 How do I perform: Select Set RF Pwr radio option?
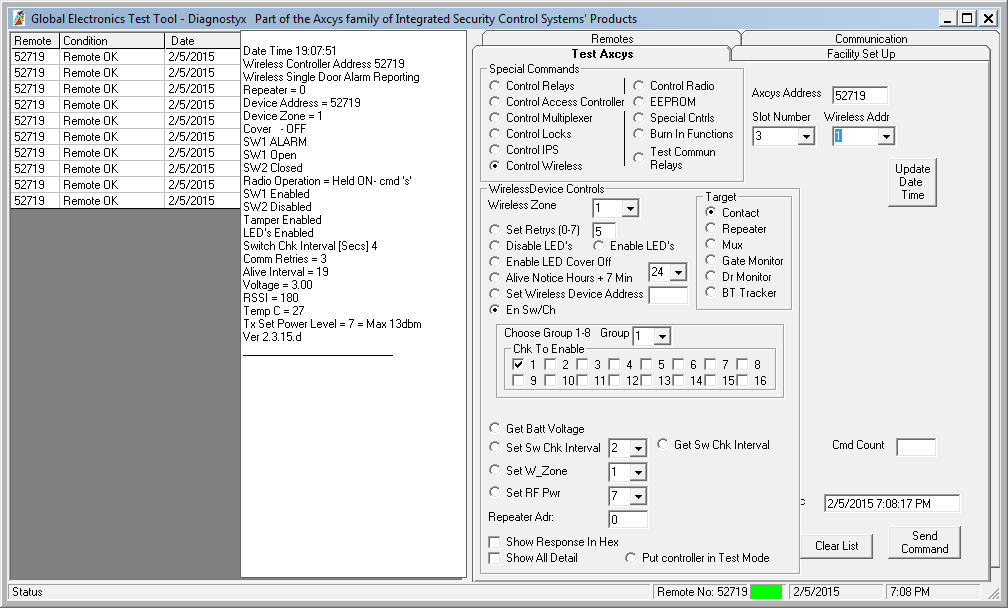[494, 492]
